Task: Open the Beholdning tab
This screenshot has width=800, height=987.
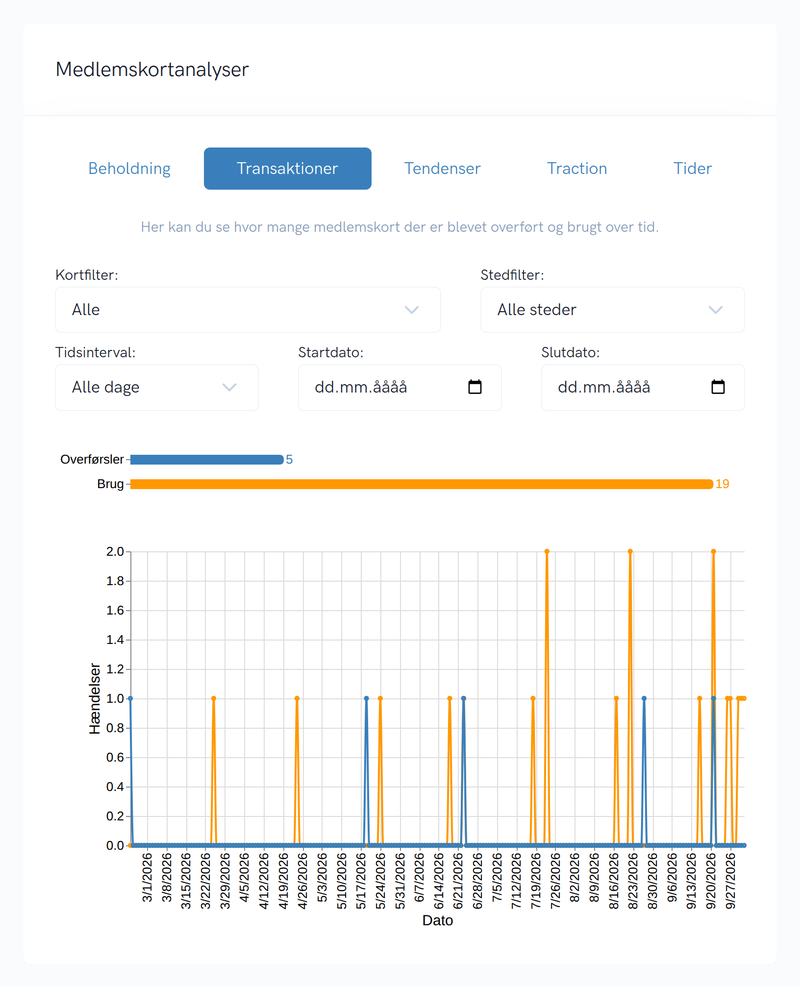Action: 129,168
